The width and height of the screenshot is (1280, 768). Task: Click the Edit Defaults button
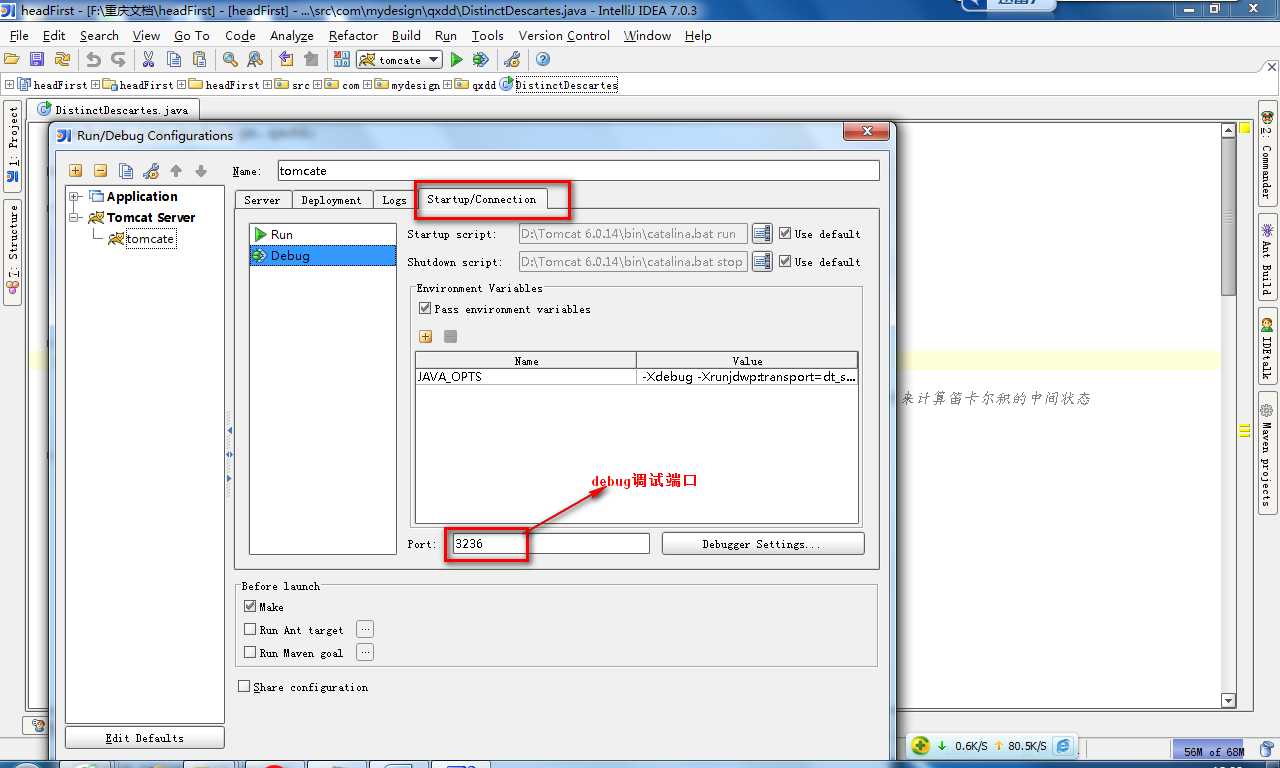tap(145, 738)
